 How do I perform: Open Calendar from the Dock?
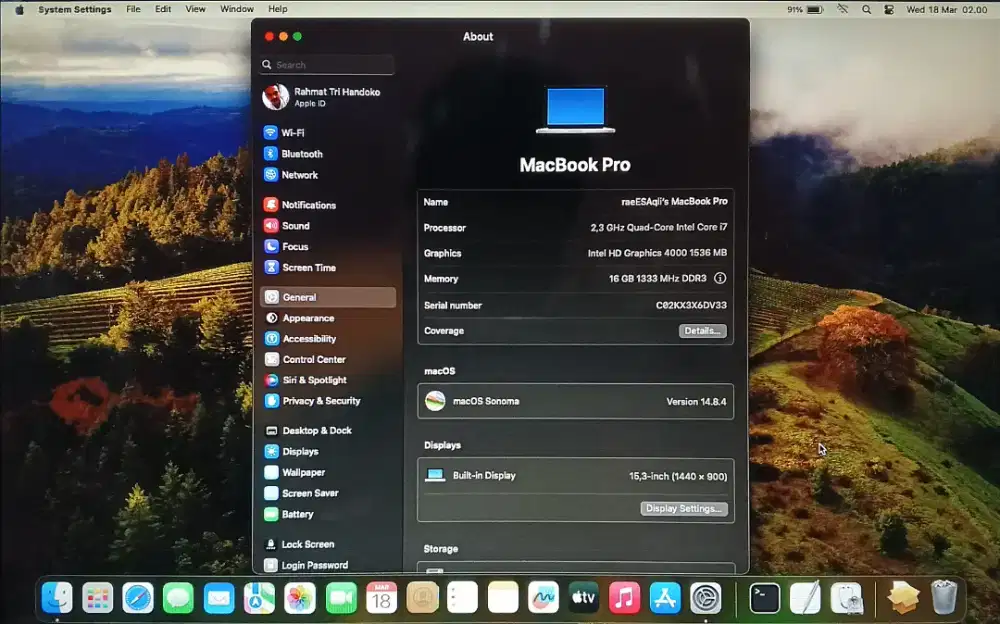381,598
